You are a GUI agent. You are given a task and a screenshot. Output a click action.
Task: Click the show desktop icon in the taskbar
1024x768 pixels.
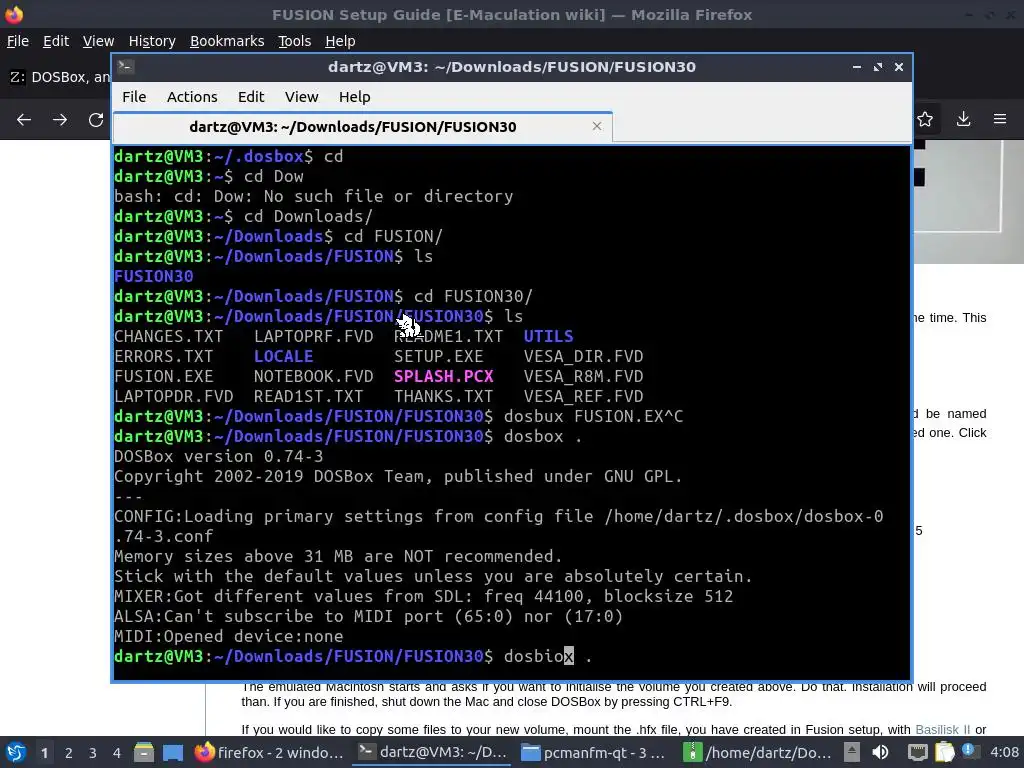[172, 752]
